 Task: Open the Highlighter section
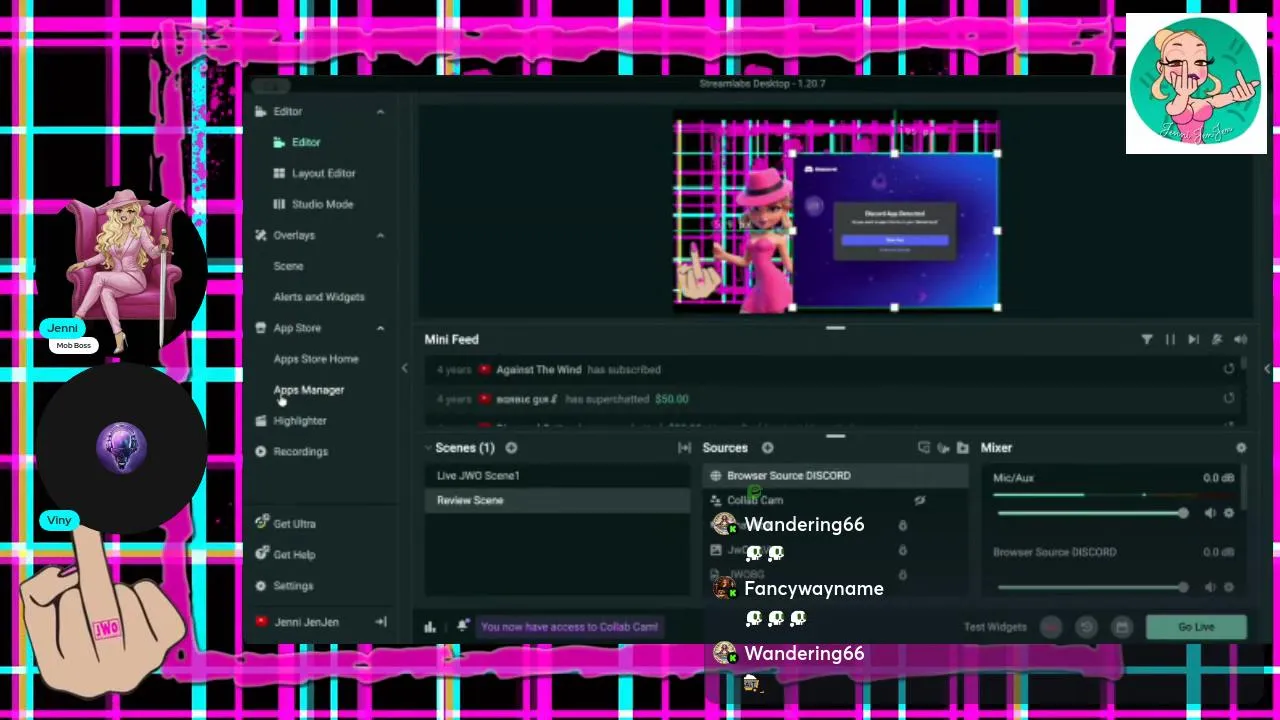(290, 421)
